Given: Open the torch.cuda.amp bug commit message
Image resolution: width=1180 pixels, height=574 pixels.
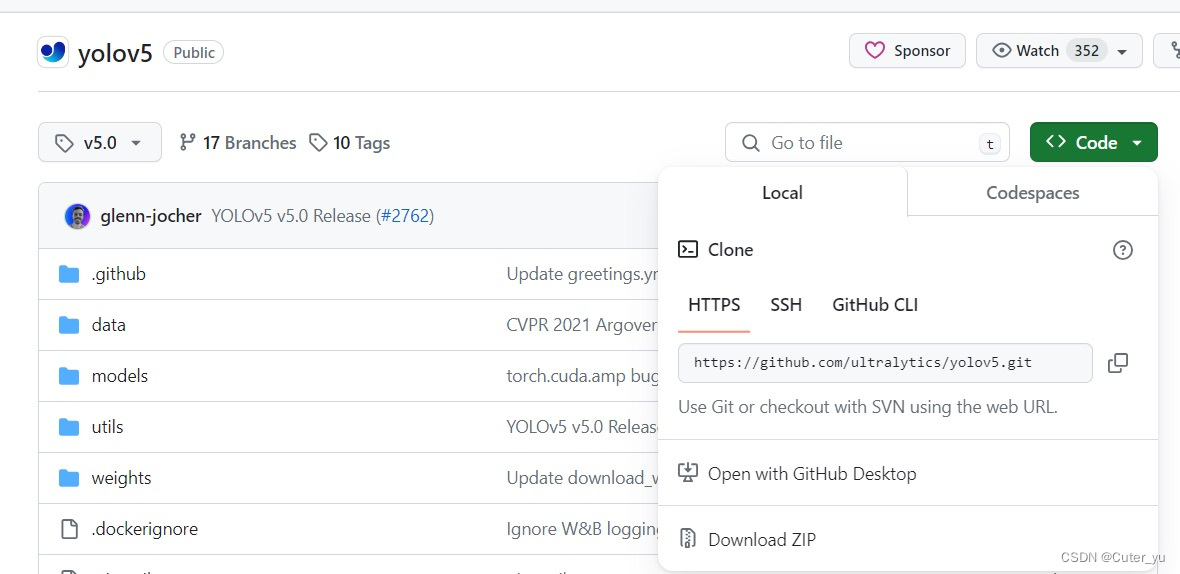Looking at the screenshot, I should pyautogui.click(x=582, y=375).
